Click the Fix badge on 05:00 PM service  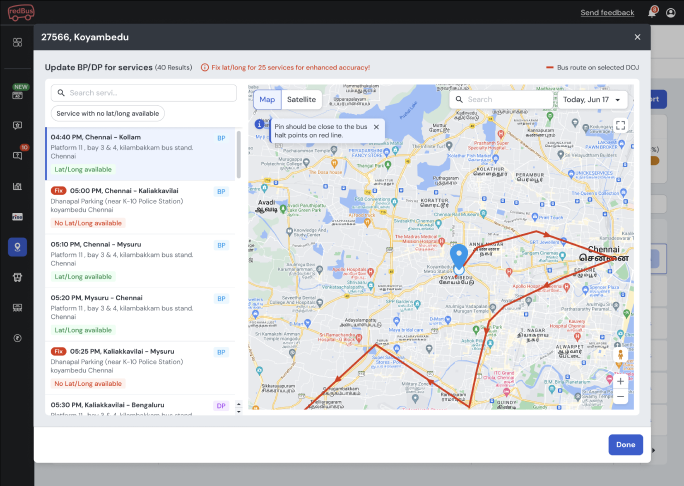58,191
